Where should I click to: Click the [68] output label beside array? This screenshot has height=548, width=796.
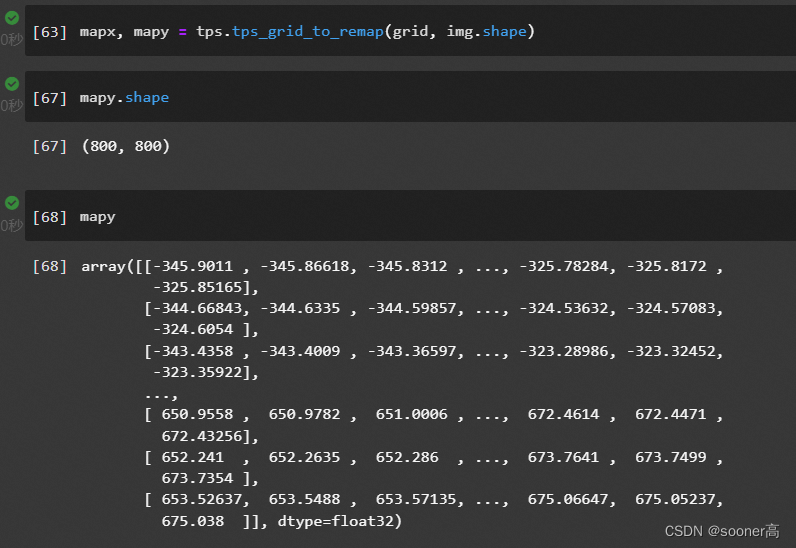(49, 267)
